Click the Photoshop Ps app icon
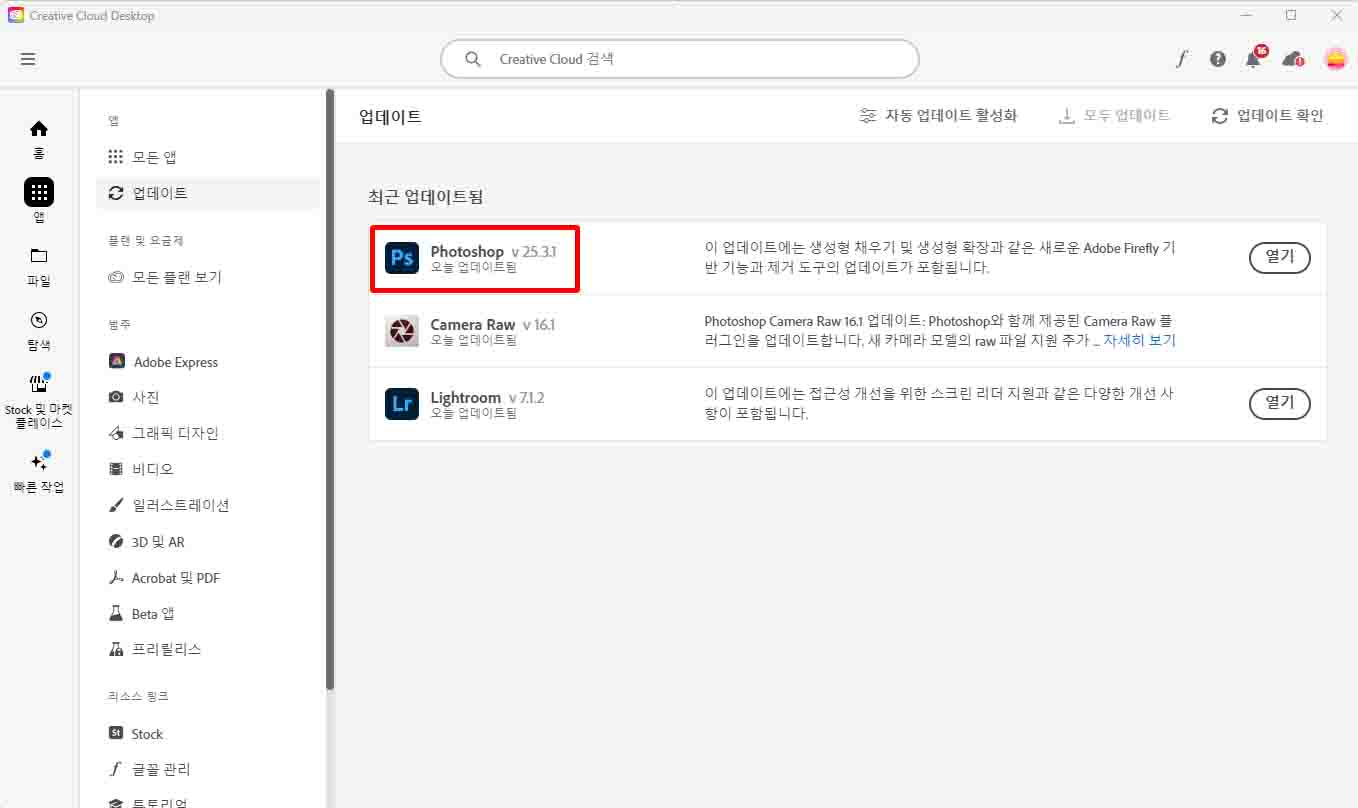1358x808 pixels. [x=402, y=258]
